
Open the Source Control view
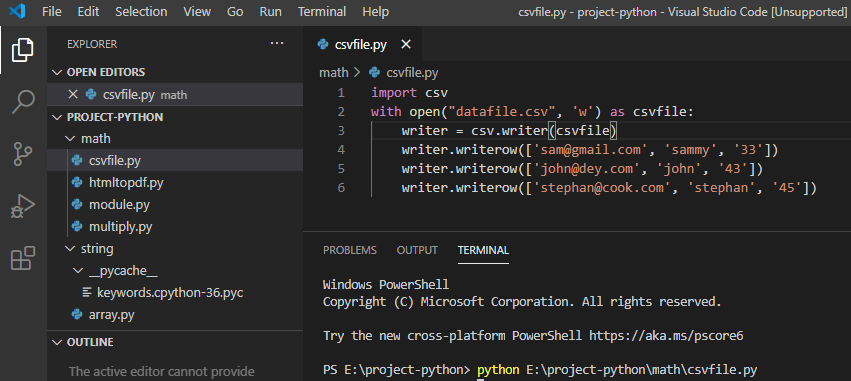[x=23, y=154]
